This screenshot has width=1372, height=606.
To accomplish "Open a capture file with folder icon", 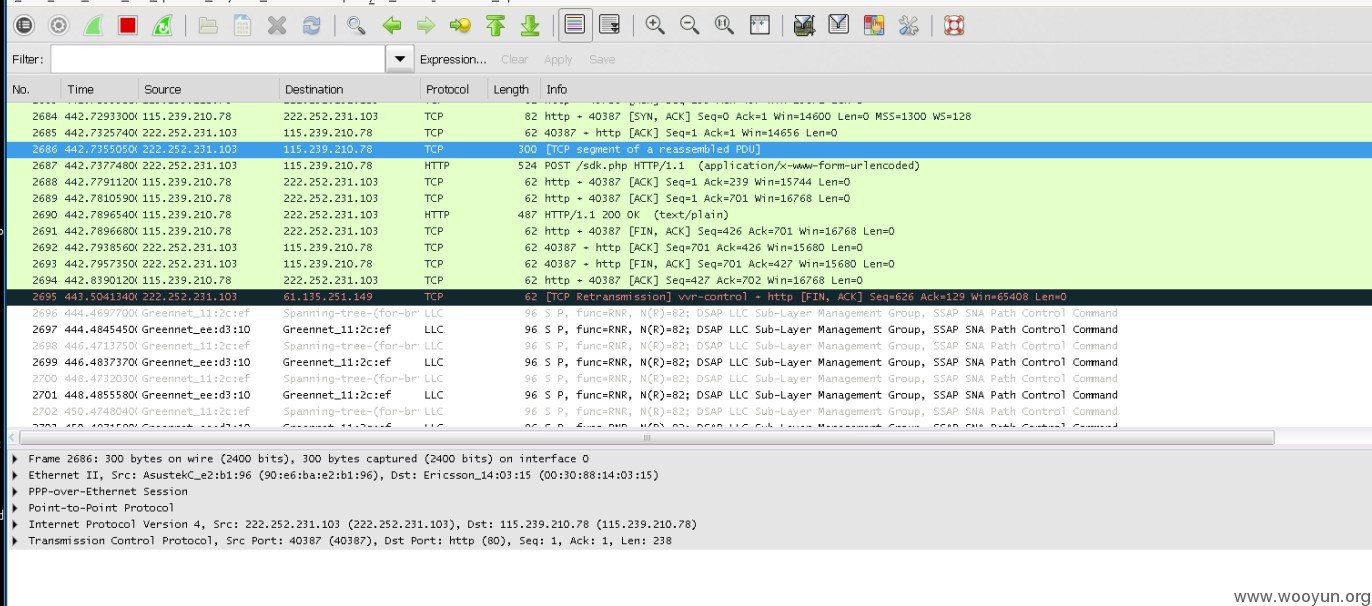I will [208, 25].
